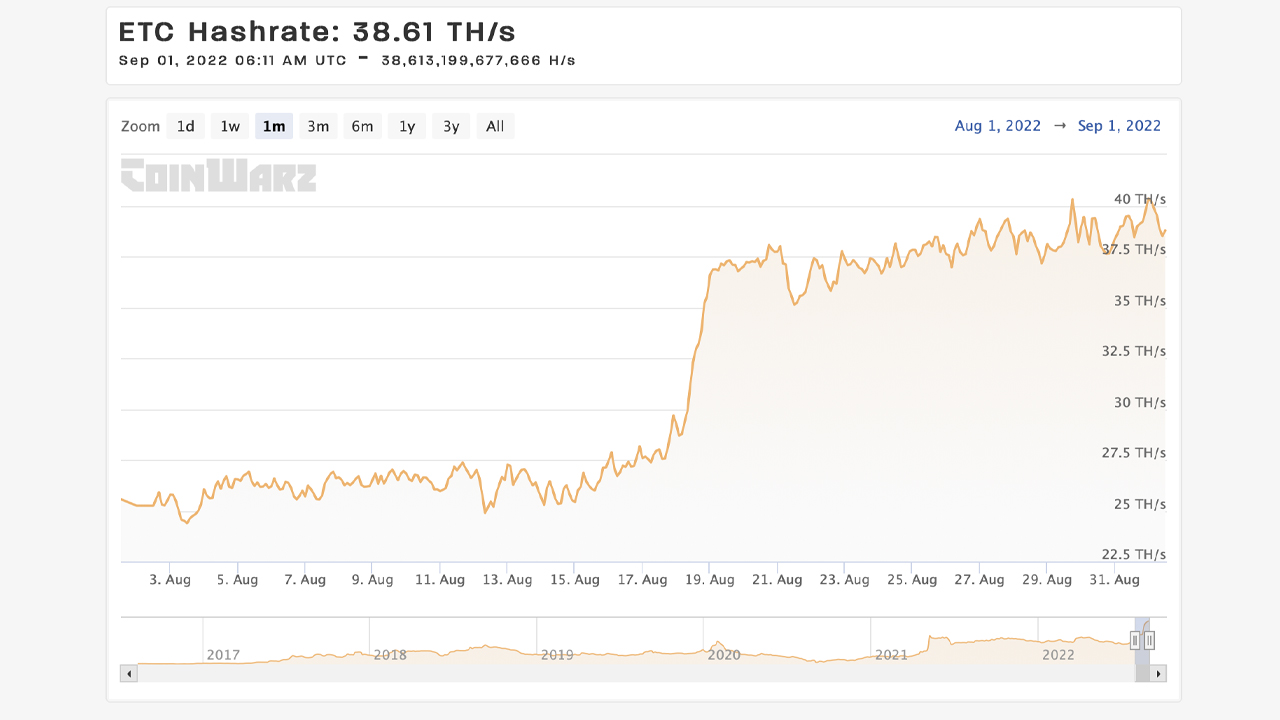Click the 23. Aug x-axis label
Image resolution: width=1280 pixels, height=720 pixels.
tap(844, 580)
